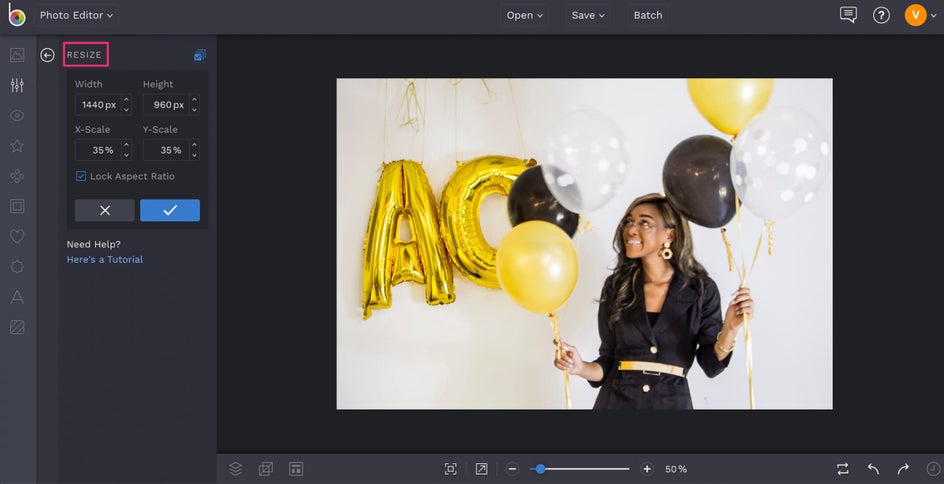Cancel resize with the X button
This screenshot has height=484, width=944.
point(105,210)
